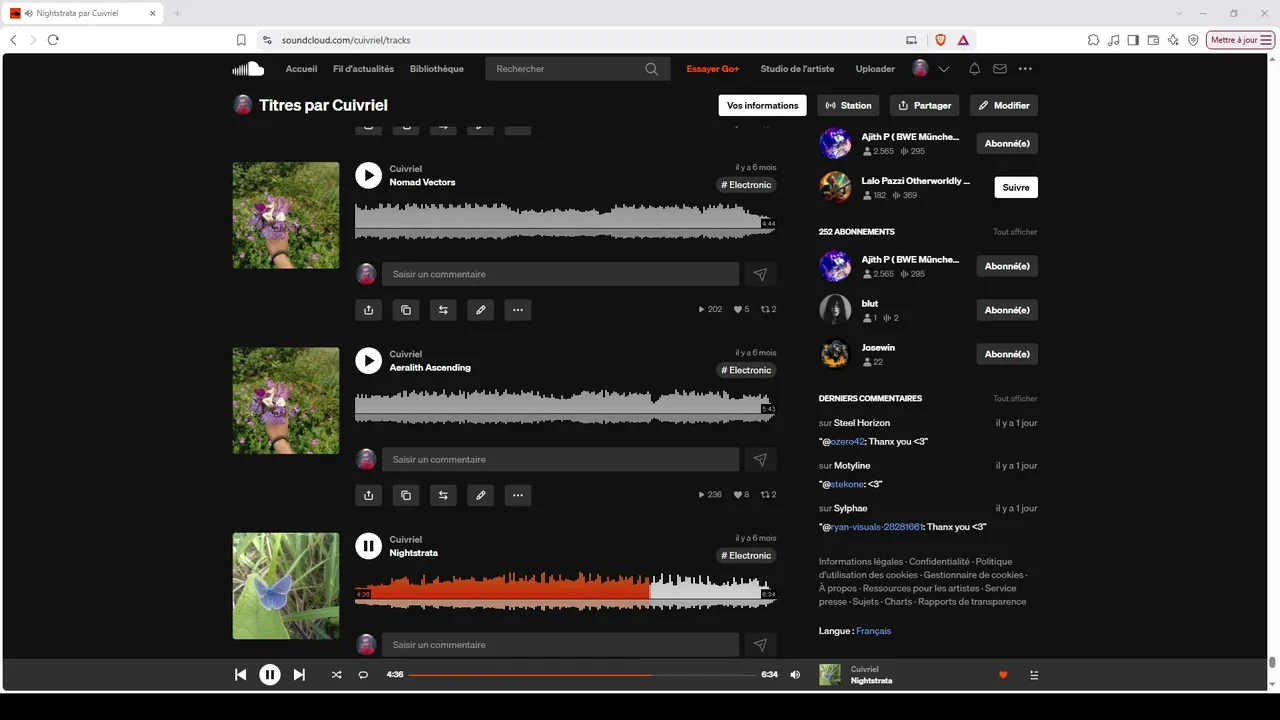
Task: Play the Nomad Vectors track
Action: pos(368,175)
